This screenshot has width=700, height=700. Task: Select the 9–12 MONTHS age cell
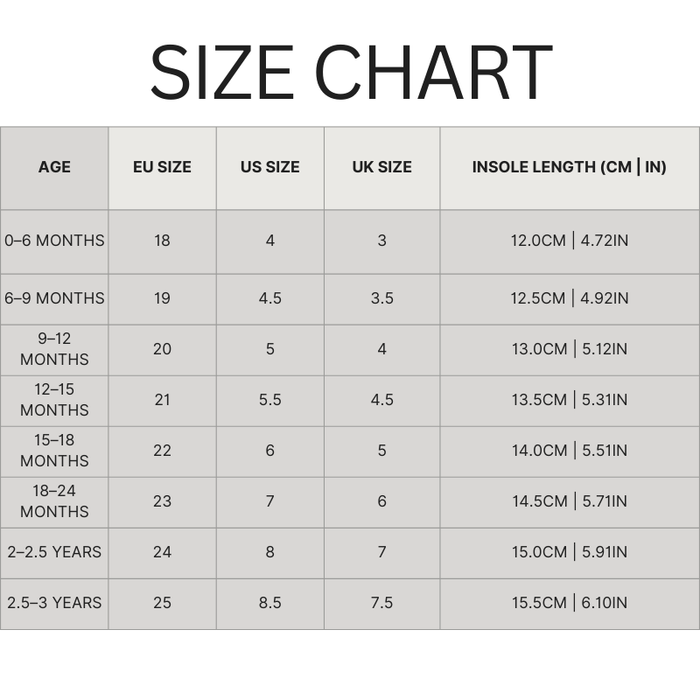click(x=54, y=349)
